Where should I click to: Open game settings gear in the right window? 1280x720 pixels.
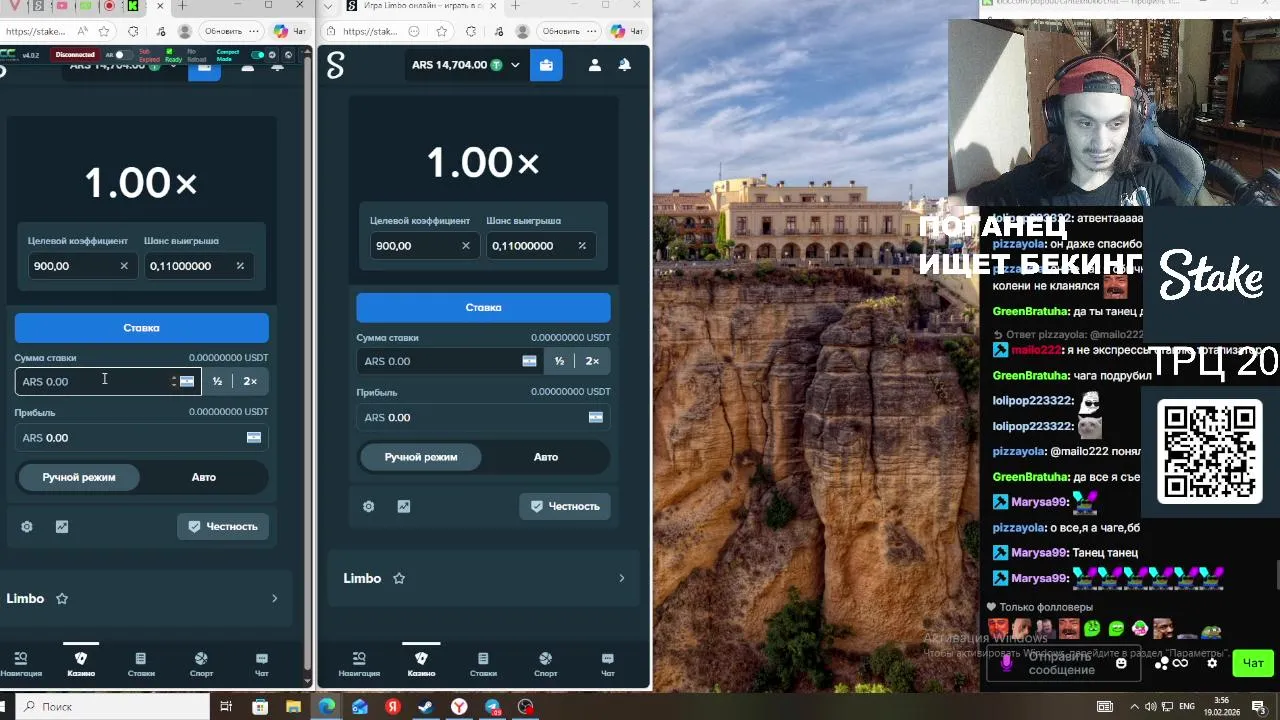tap(369, 507)
